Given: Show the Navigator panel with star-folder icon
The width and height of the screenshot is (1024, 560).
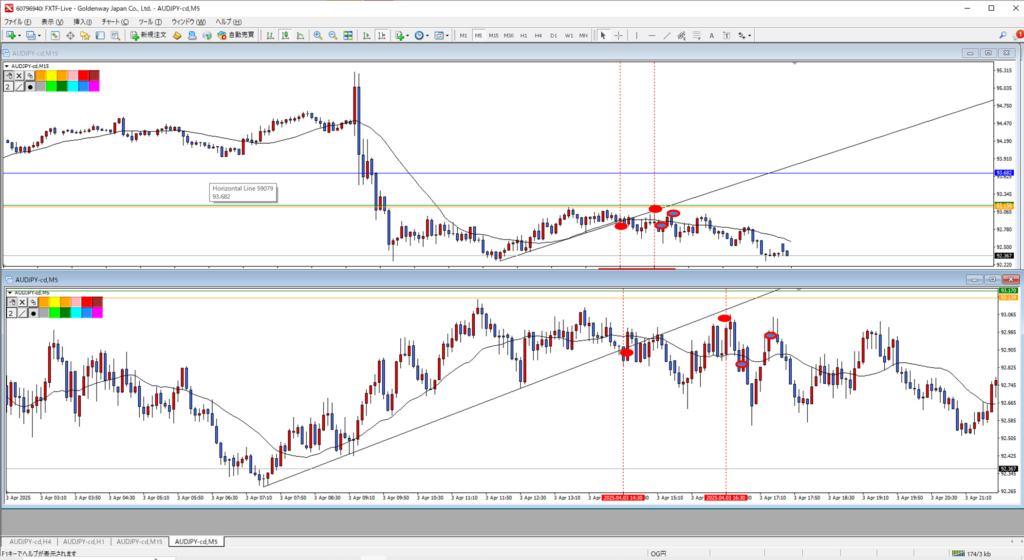Looking at the screenshot, I should (85, 35).
